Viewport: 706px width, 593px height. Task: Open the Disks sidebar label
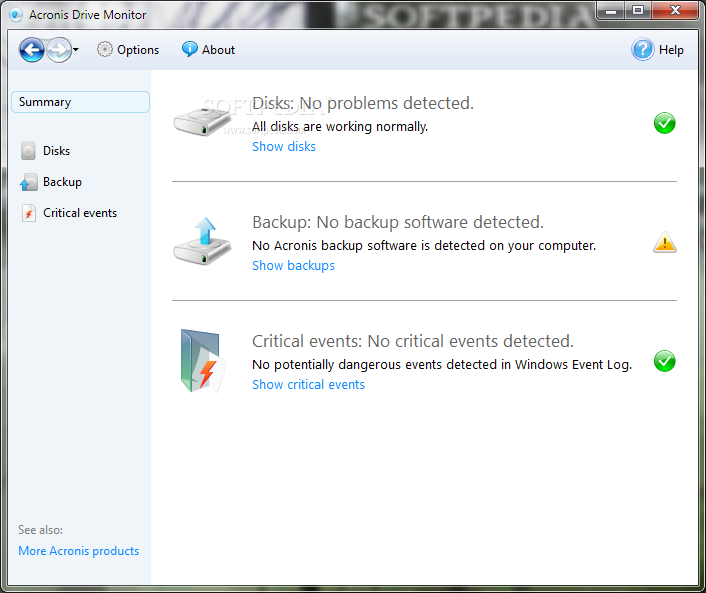coord(56,151)
